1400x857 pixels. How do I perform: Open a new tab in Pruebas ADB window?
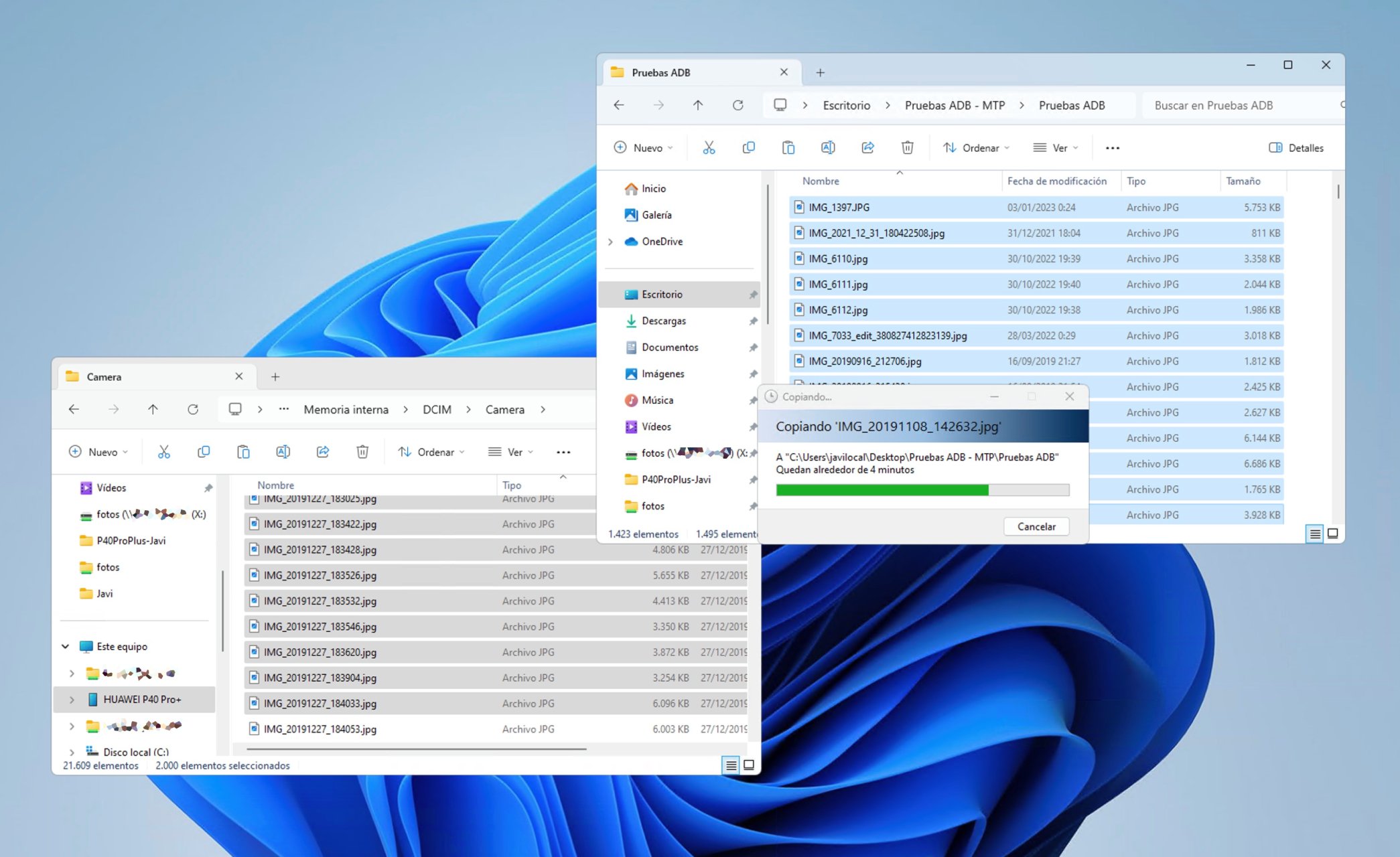[x=820, y=72]
